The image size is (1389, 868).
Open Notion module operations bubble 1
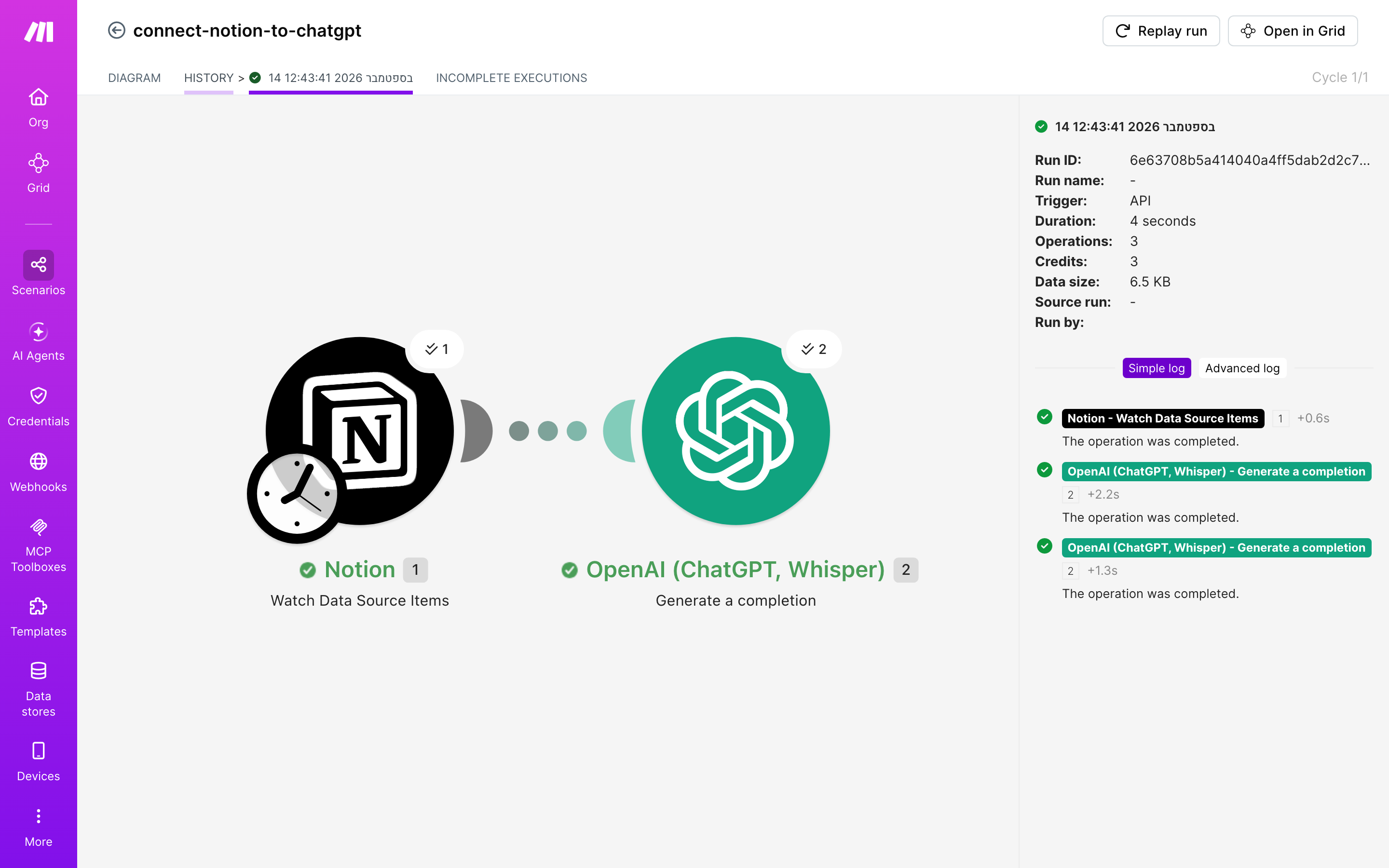436,349
